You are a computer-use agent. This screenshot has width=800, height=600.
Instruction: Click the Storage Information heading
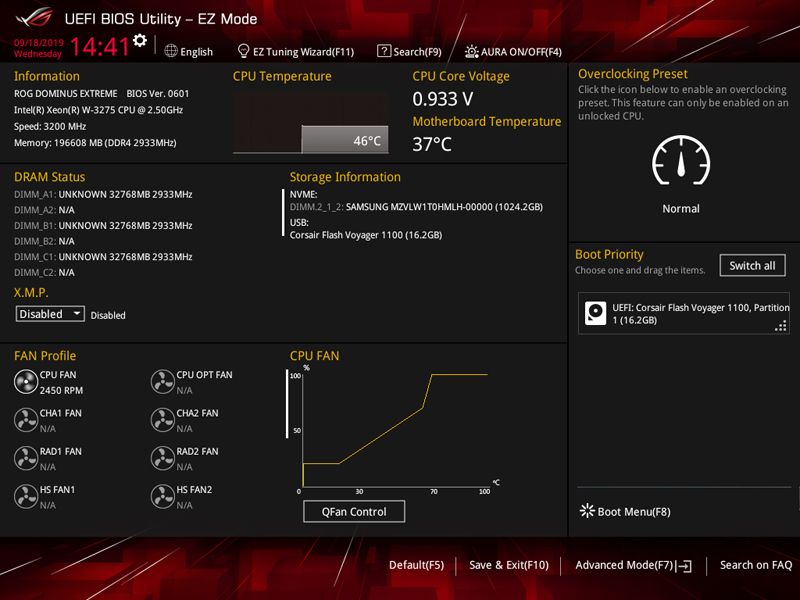click(345, 177)
